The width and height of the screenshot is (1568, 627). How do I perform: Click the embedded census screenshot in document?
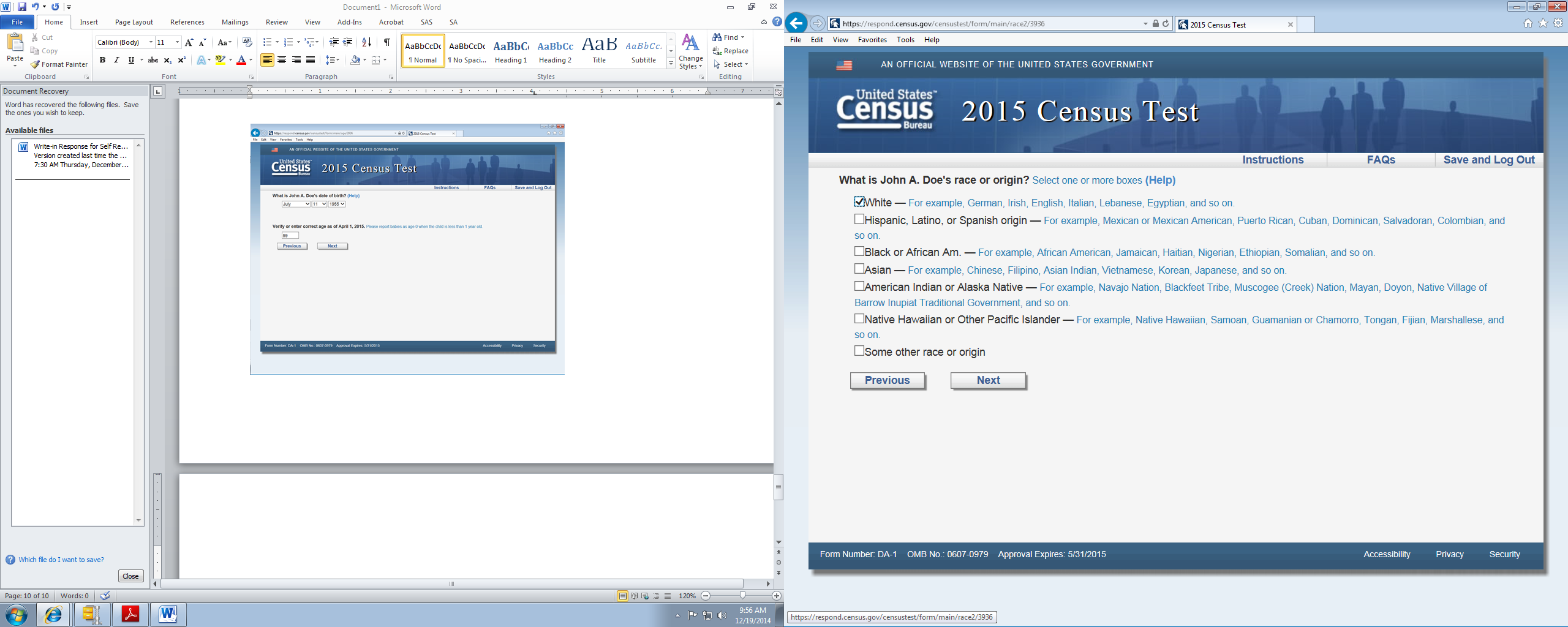tap(407, 249)
